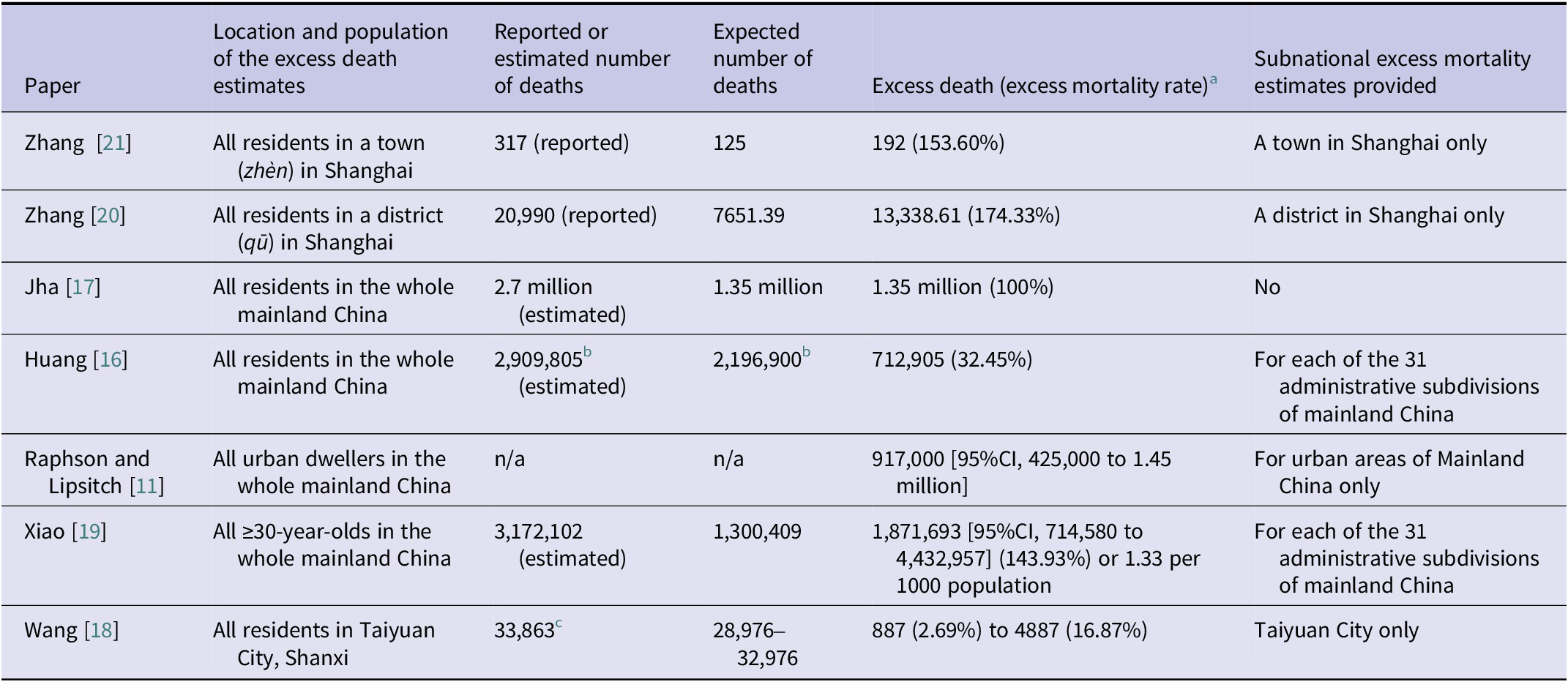The height and width of the screenshot is (682, 1568).
Task: Open Xiao reference 19 citation
Action: click(x=89, y=531)
